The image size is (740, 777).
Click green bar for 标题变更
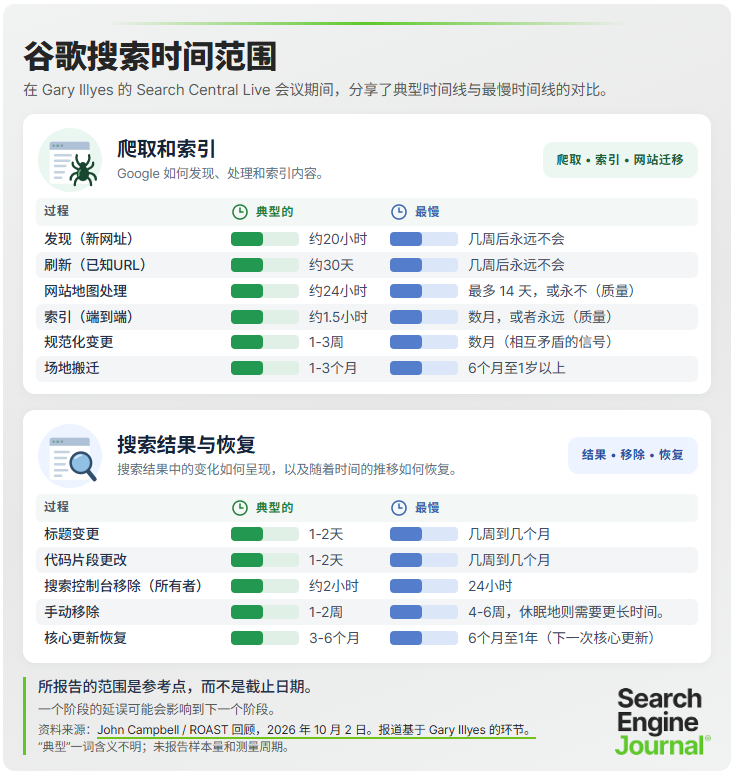click(265, 534)
